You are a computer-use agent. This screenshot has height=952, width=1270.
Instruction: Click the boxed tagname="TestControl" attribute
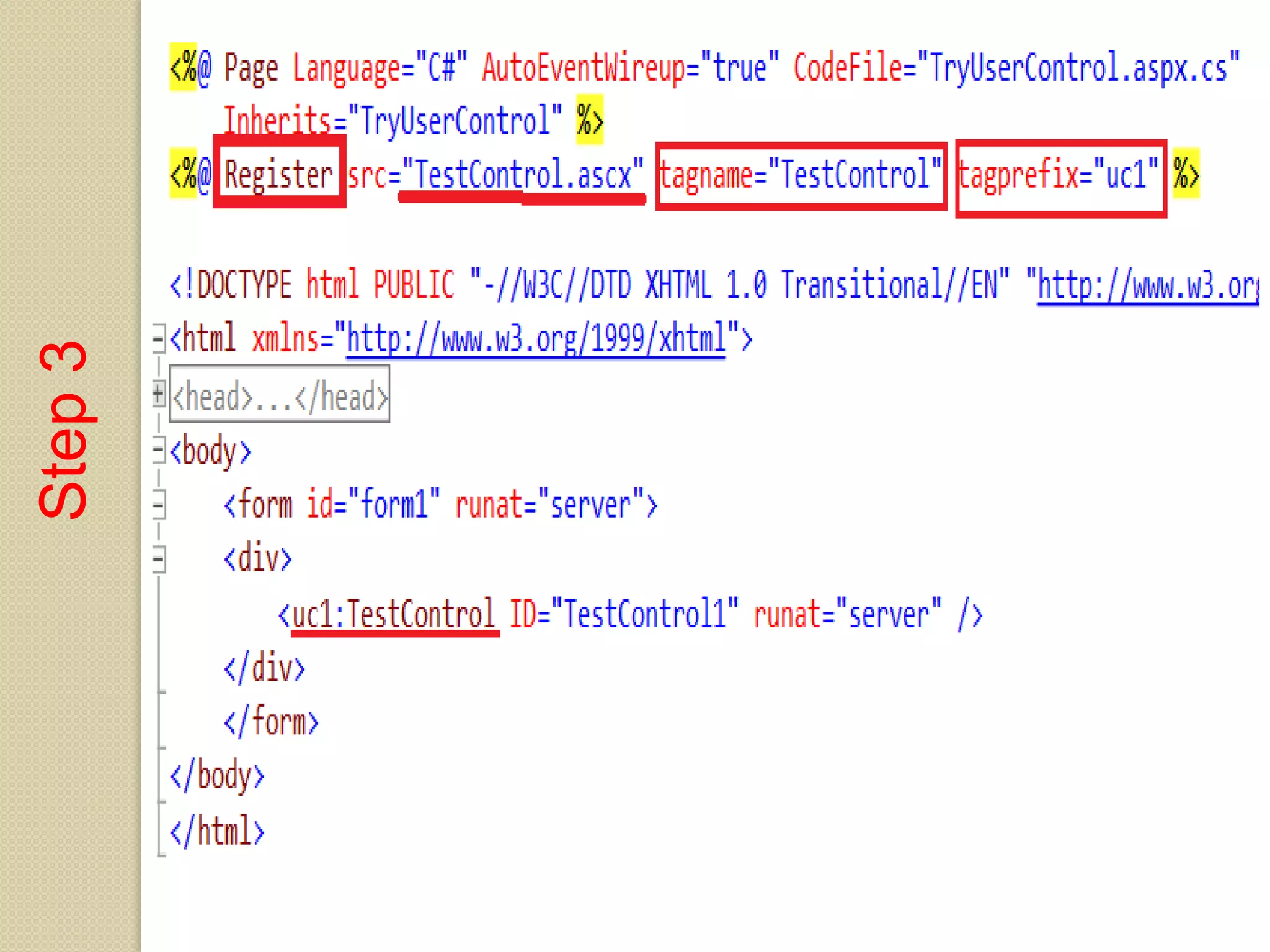pyautogui.click(x=801, y=175)
